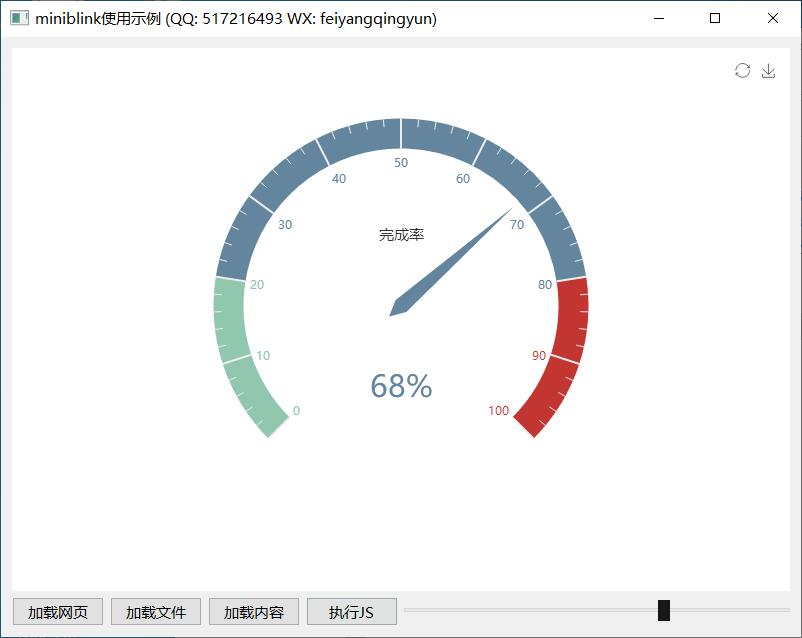Select the 加载内容 button
This screenshot has width=802, height=638.
[x=253, y=612]
